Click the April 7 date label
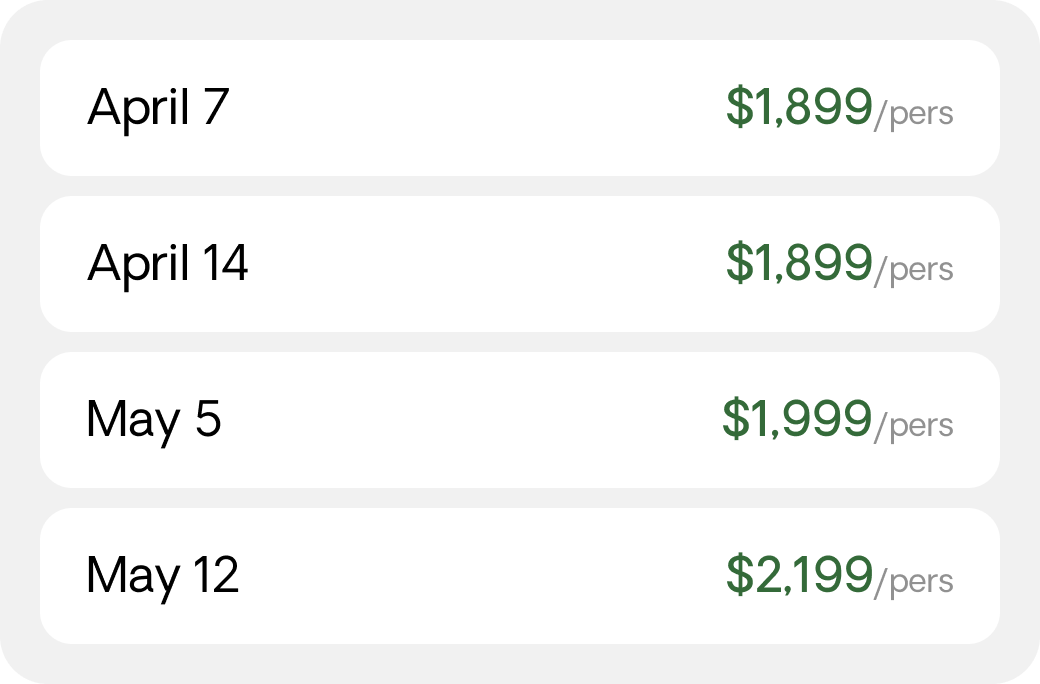 click(x=158, y=108)
